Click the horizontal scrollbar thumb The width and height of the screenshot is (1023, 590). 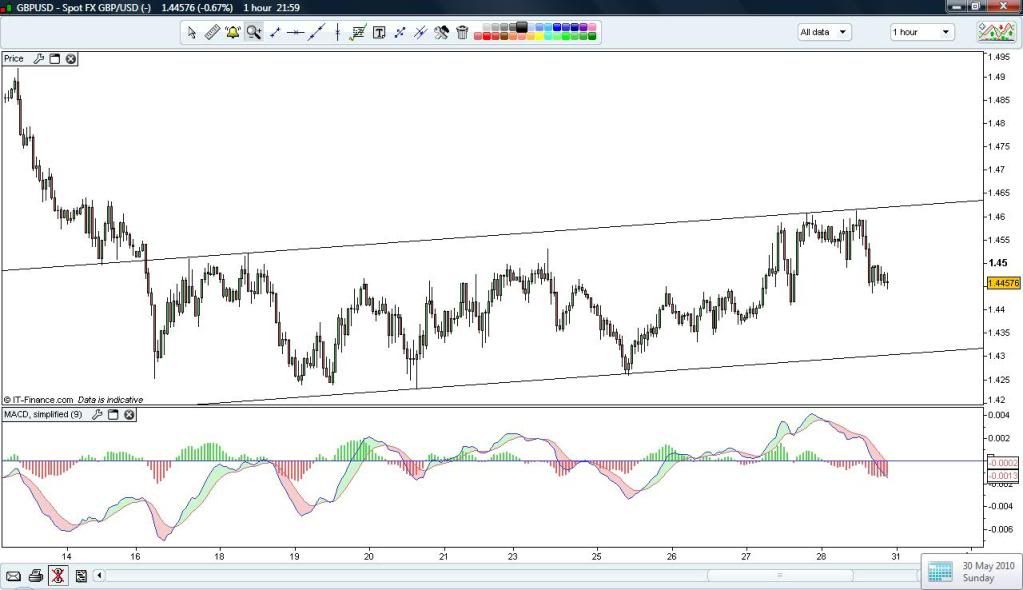coord(780,576)
